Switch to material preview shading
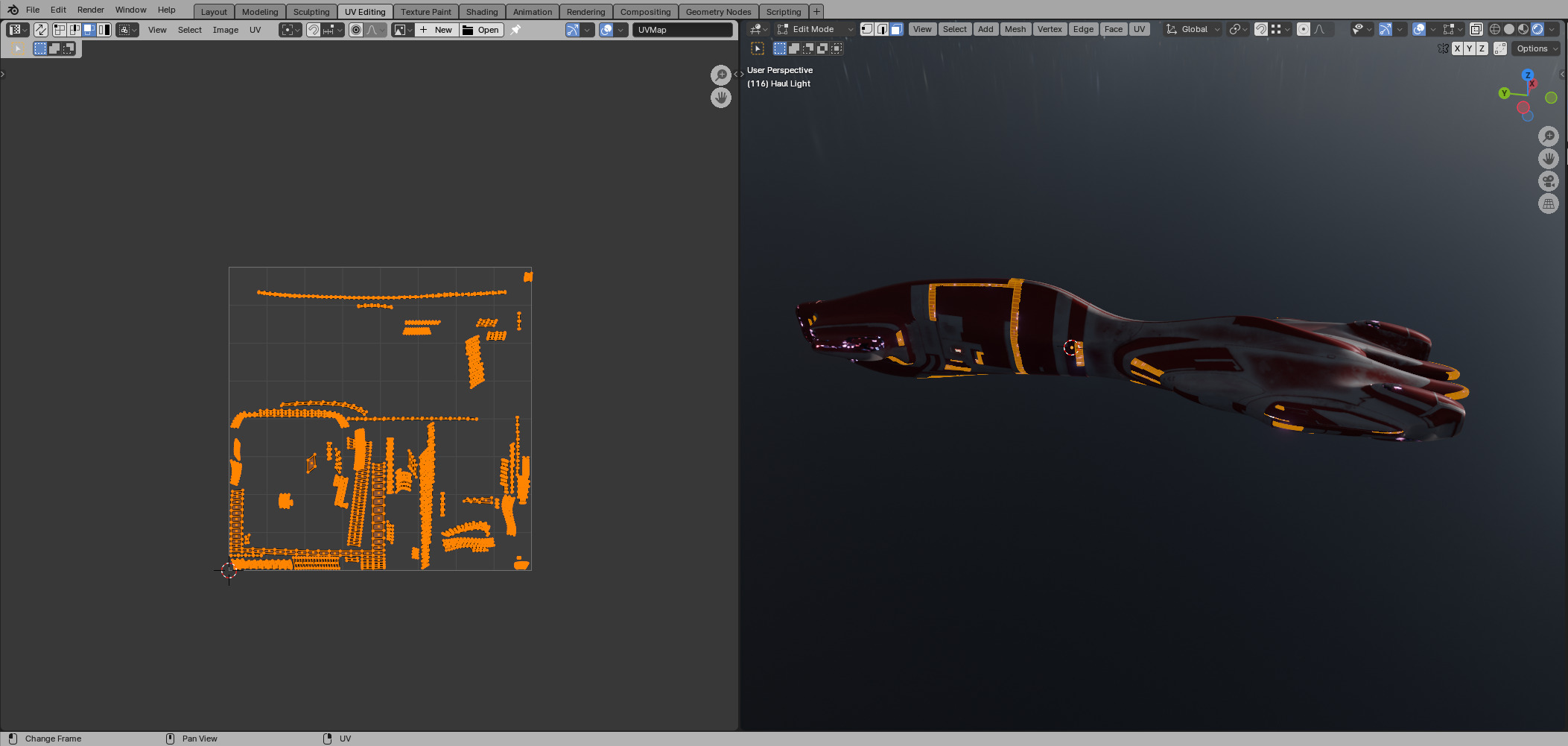Screen dimensions: 1568x746 click(1523, 29)
